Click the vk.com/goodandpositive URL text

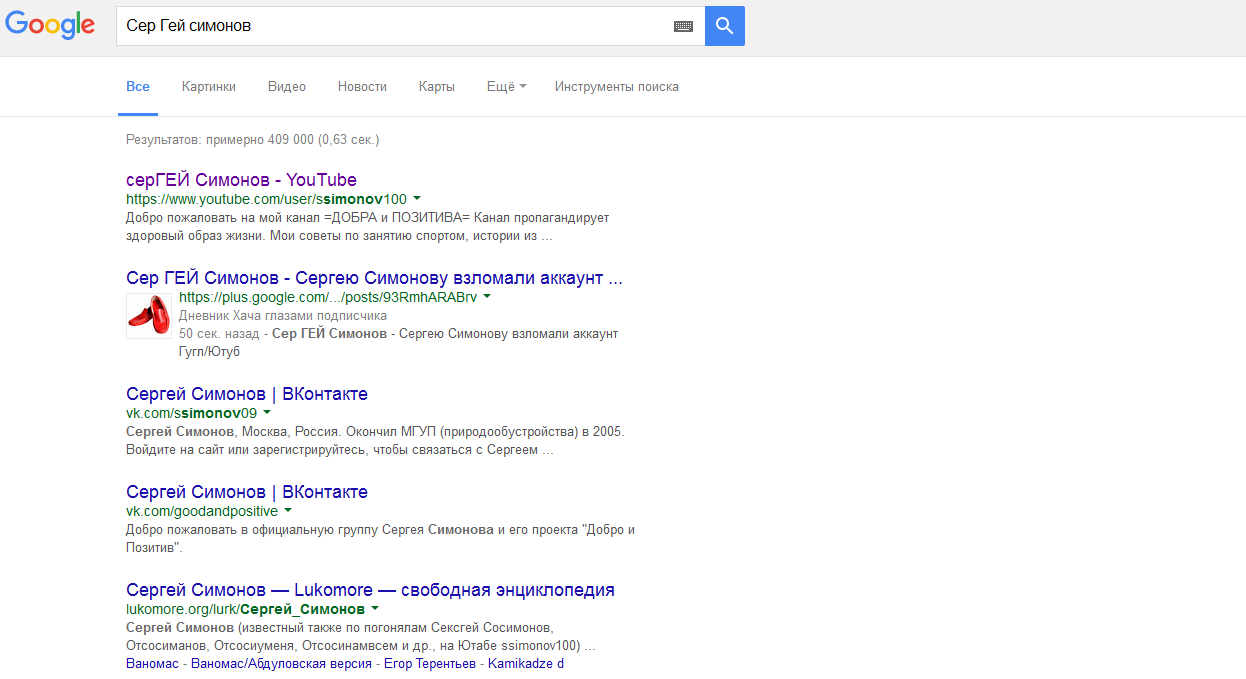coord(202,511)
